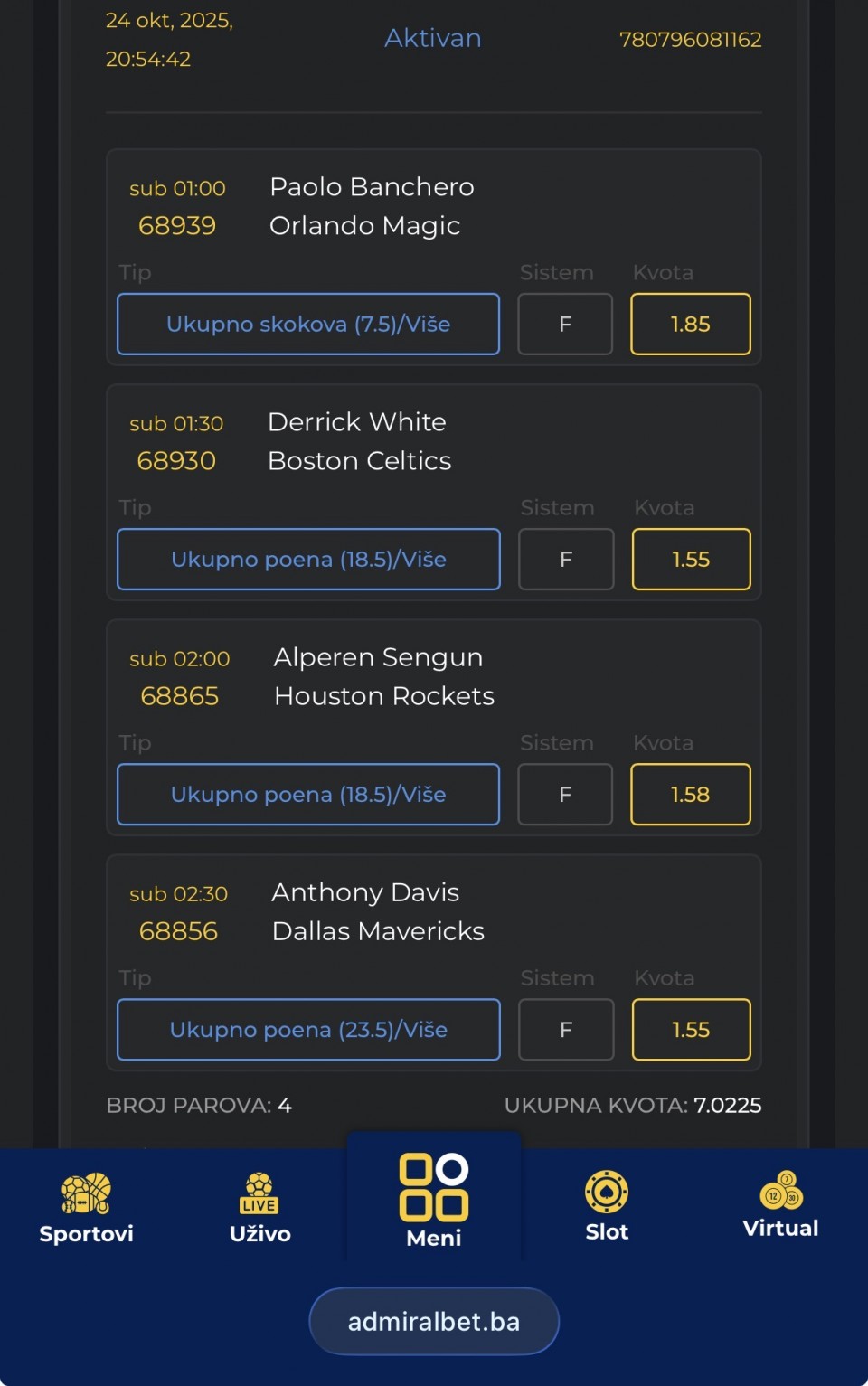Open the Slot casino chip icon

tap(607, 1192)
